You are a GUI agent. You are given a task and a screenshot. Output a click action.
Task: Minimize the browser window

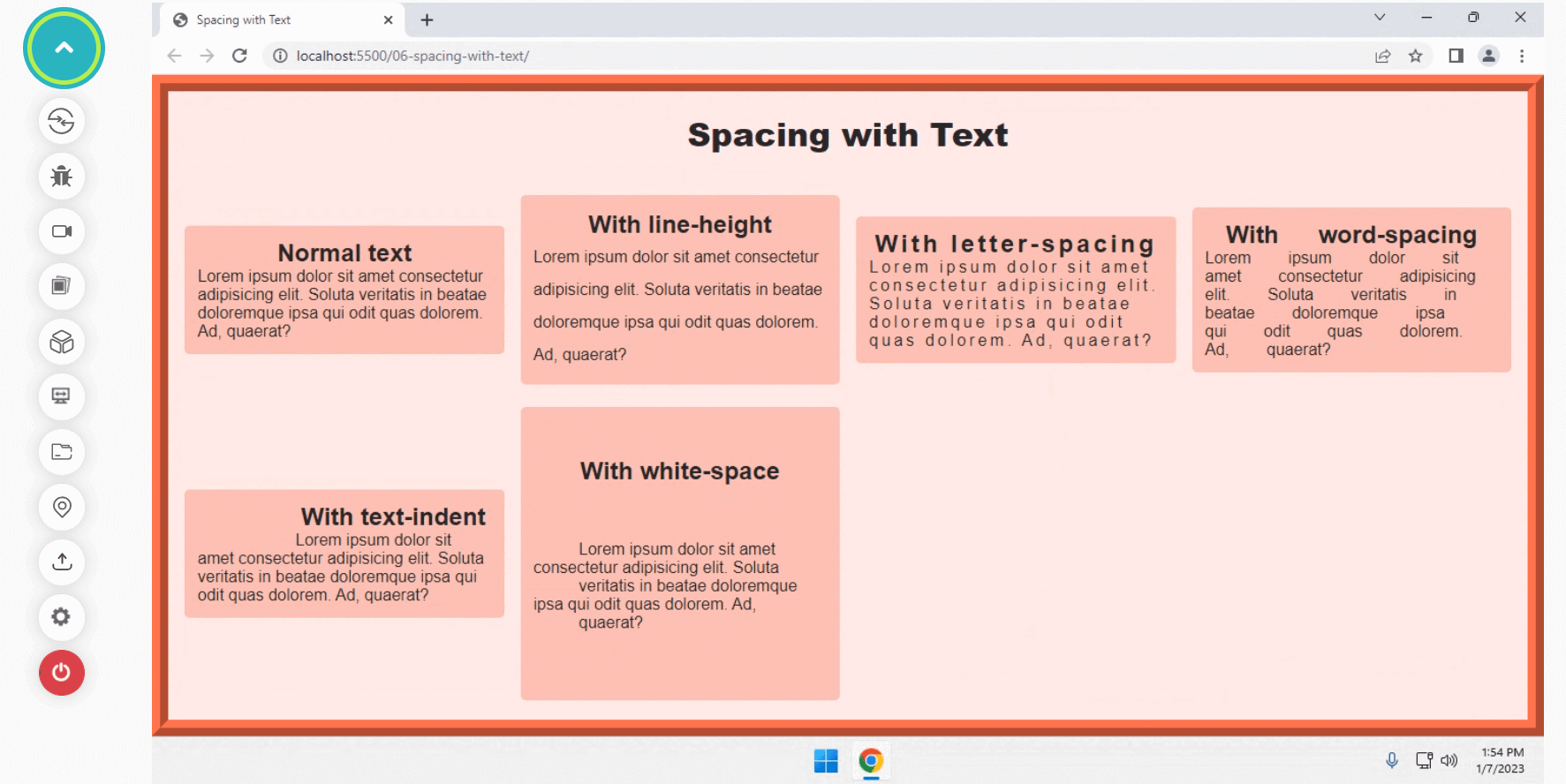[x=1426, y=17]
